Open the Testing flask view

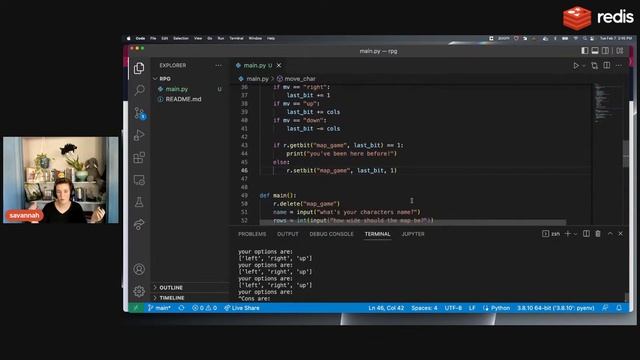[139, 202]
